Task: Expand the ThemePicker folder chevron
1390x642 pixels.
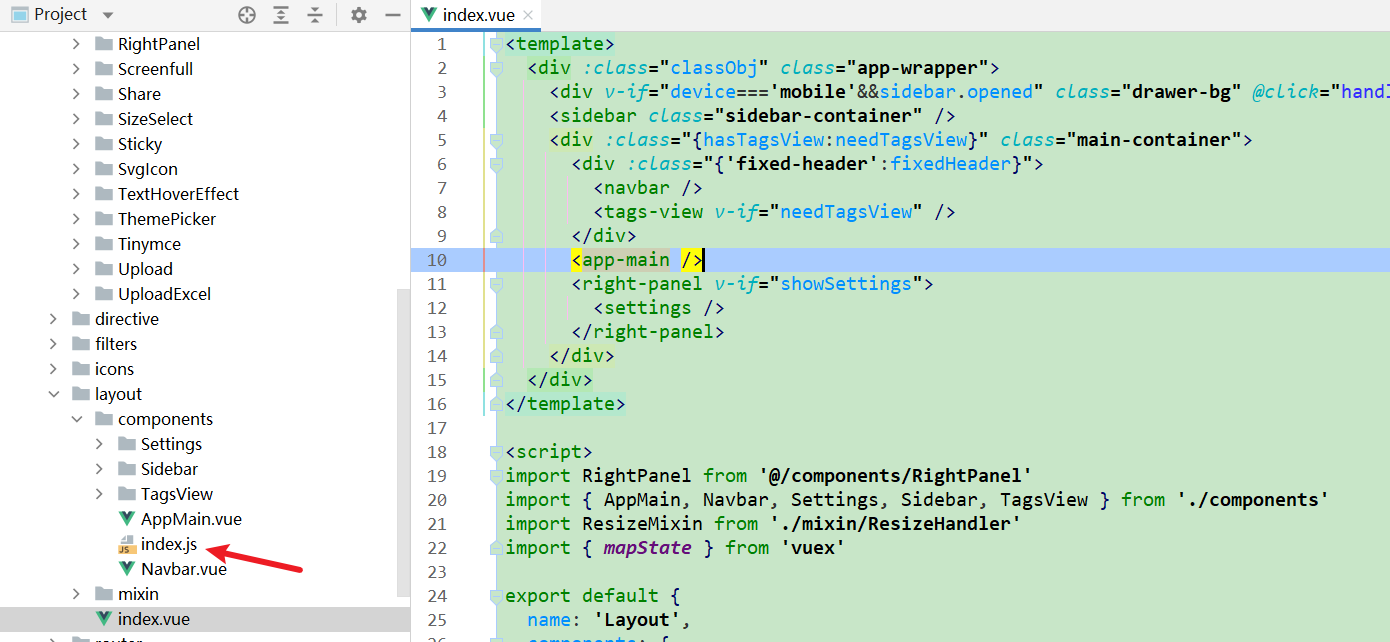Action: pyautogui.click(x=77, y=219)
